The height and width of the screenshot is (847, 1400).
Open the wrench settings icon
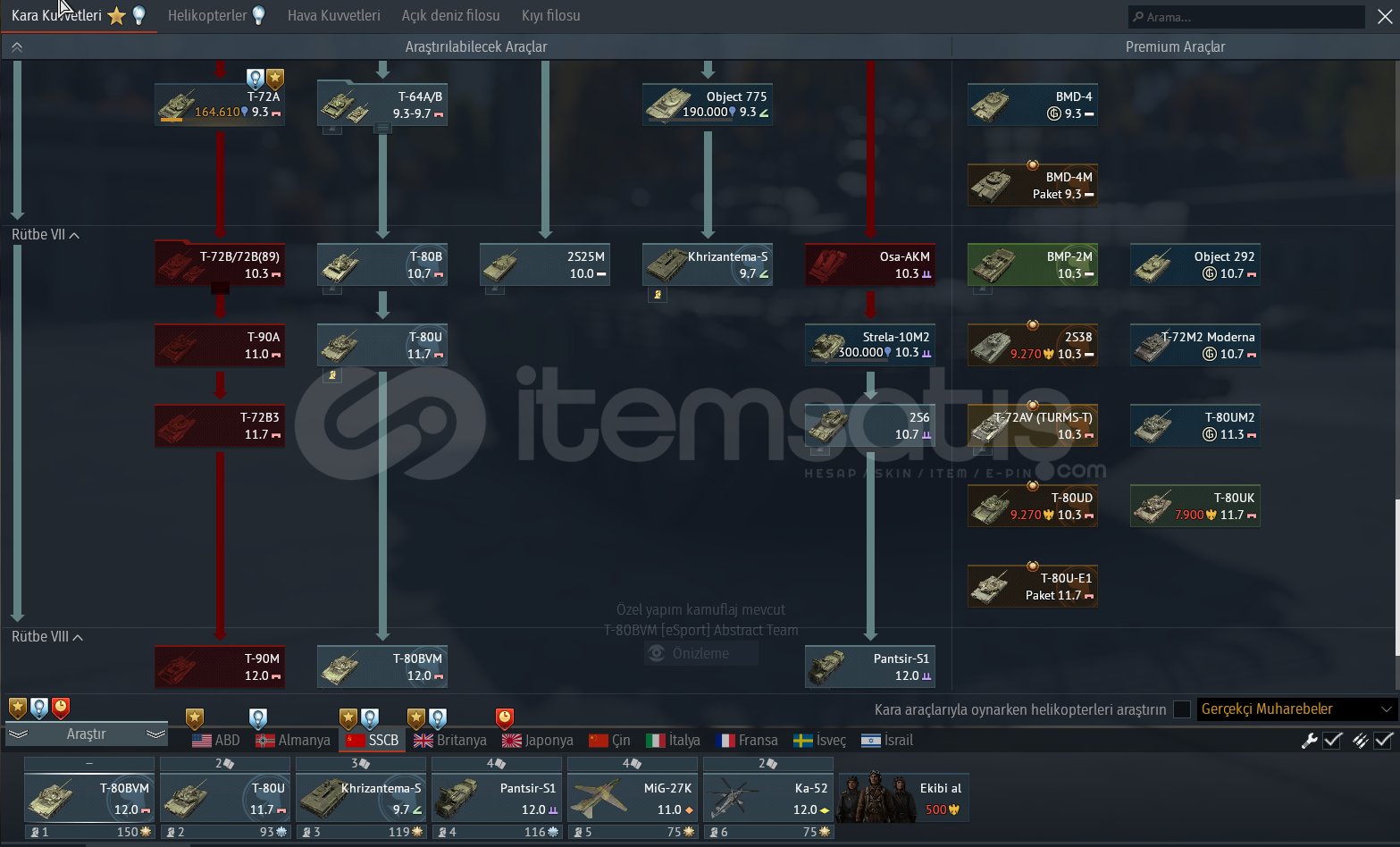pos(1310,740)
